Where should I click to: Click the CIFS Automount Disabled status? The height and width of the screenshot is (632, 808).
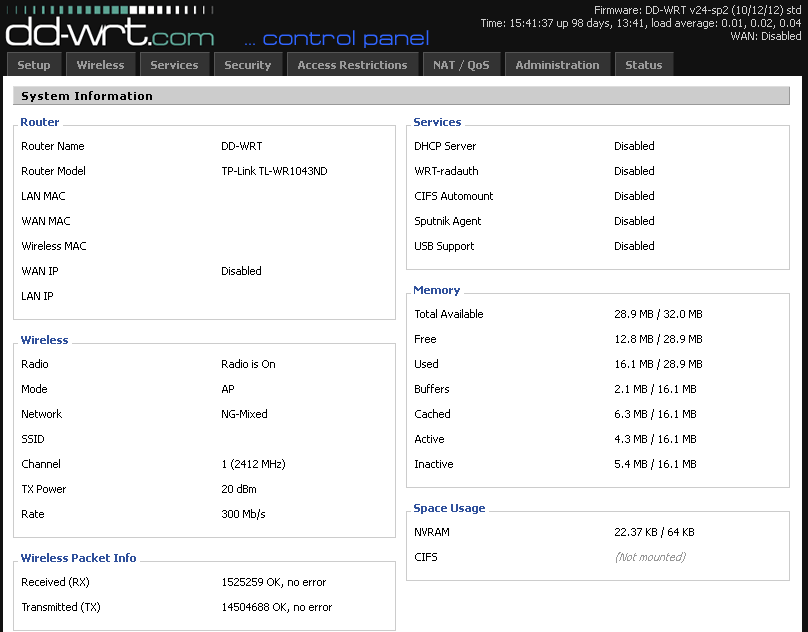pos(634,196)
